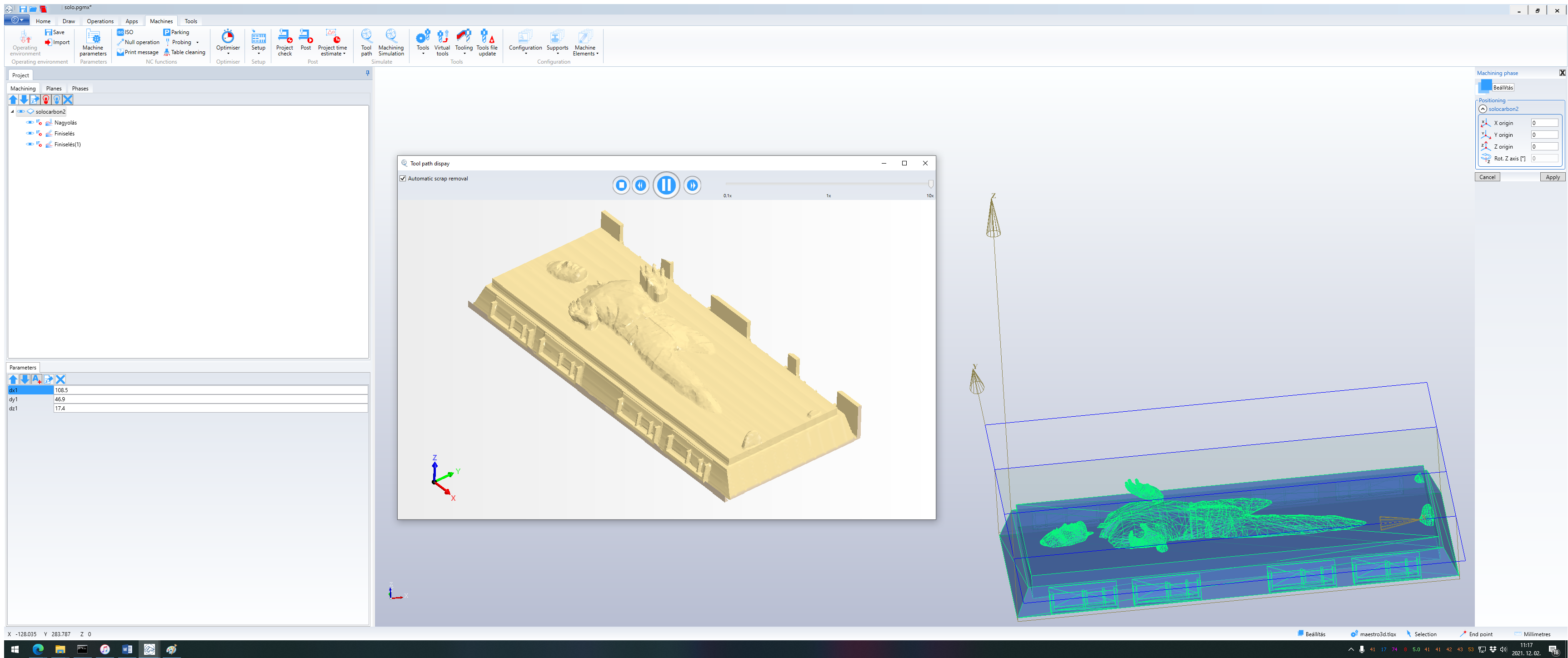Switch to the Planes tab

(54, 89)
